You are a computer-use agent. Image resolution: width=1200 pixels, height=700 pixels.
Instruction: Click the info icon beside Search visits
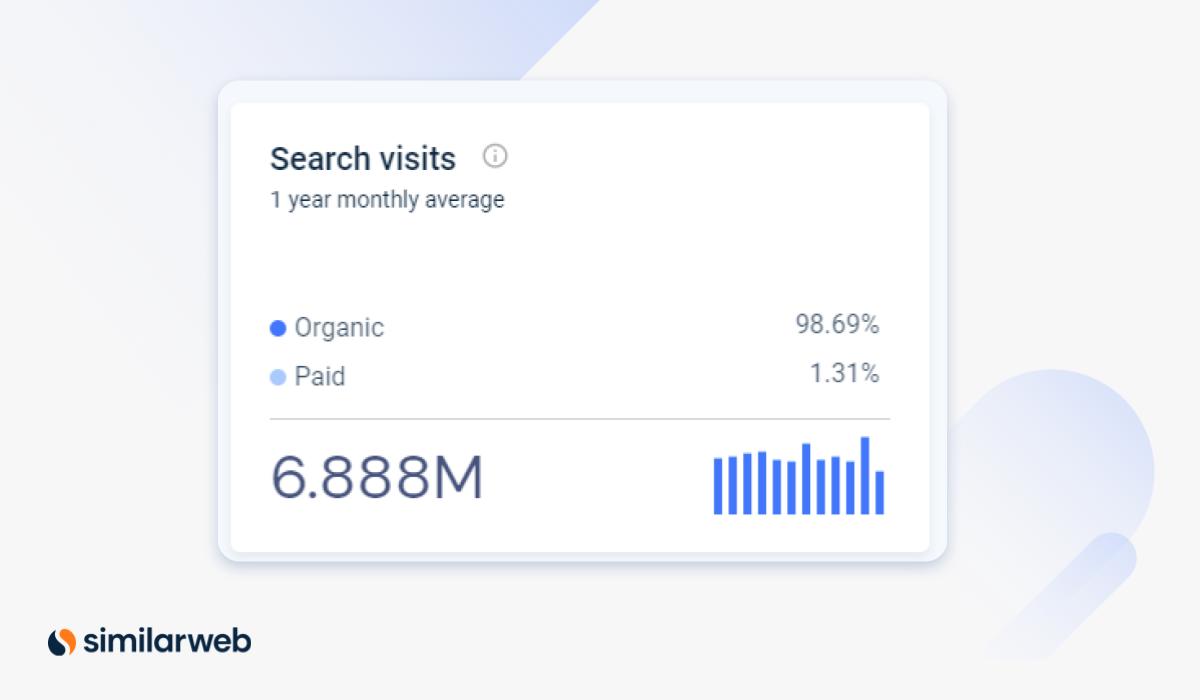[495, 157]
